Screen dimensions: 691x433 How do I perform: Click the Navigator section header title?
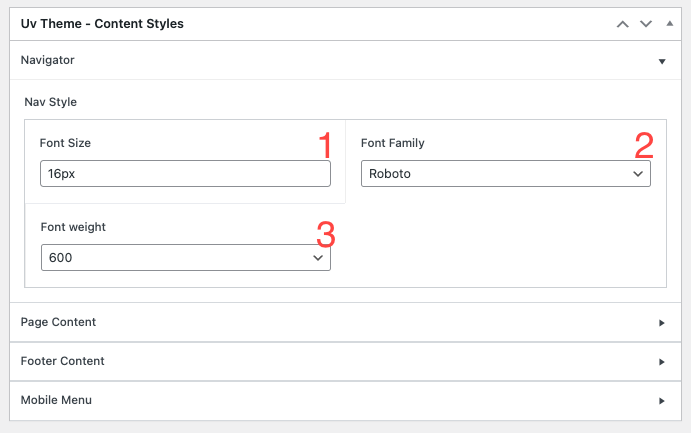point(48,60)
